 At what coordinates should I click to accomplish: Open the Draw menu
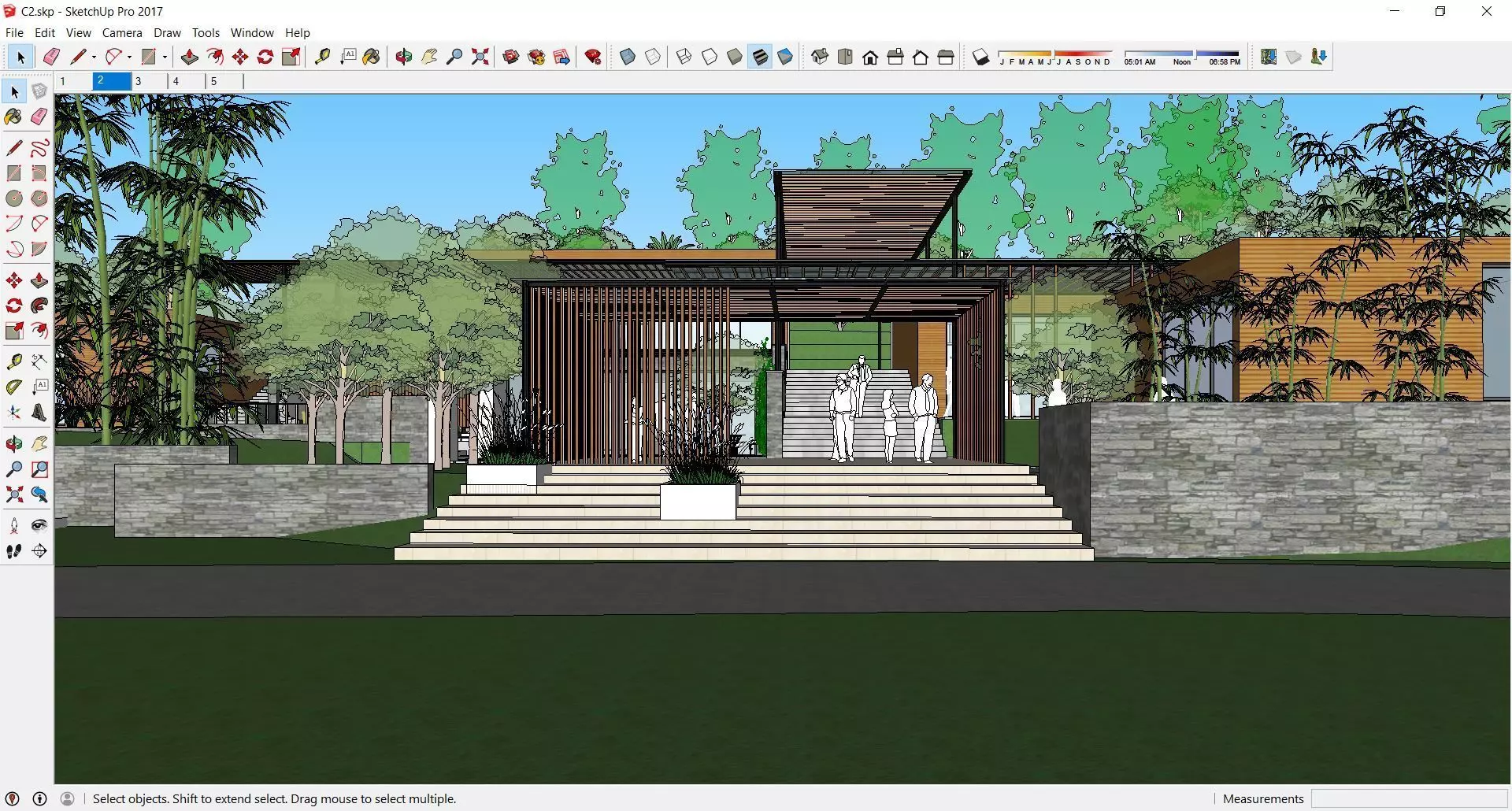(x=167, y=33)
